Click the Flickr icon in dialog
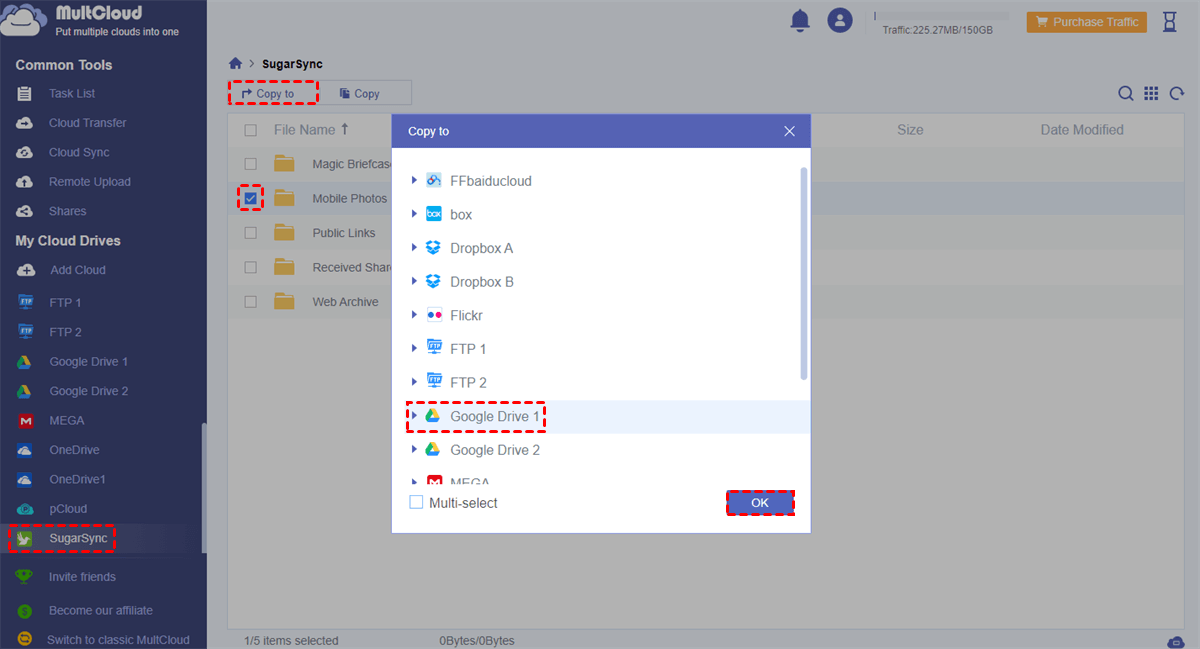Screen dimensions: 1200x649 [x=434, y=315]
